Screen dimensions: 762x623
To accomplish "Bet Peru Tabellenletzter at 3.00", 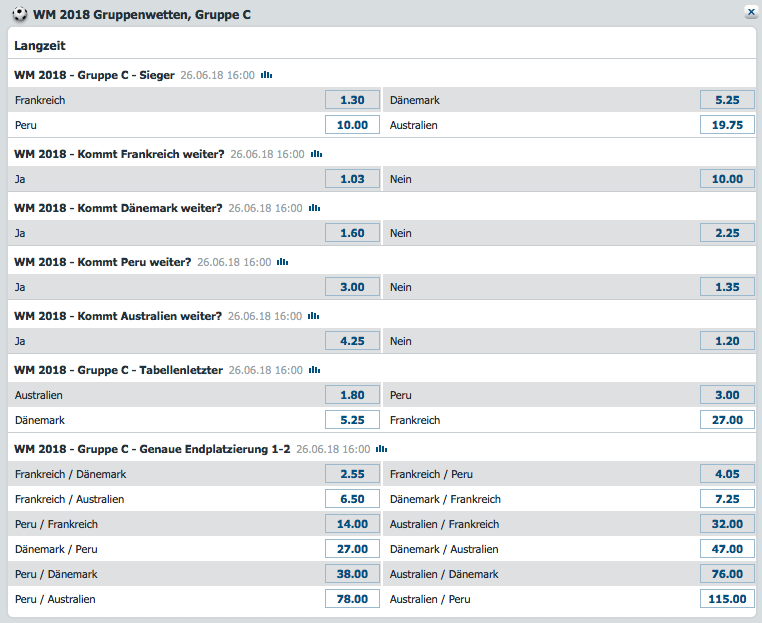I will pos(727,395).
